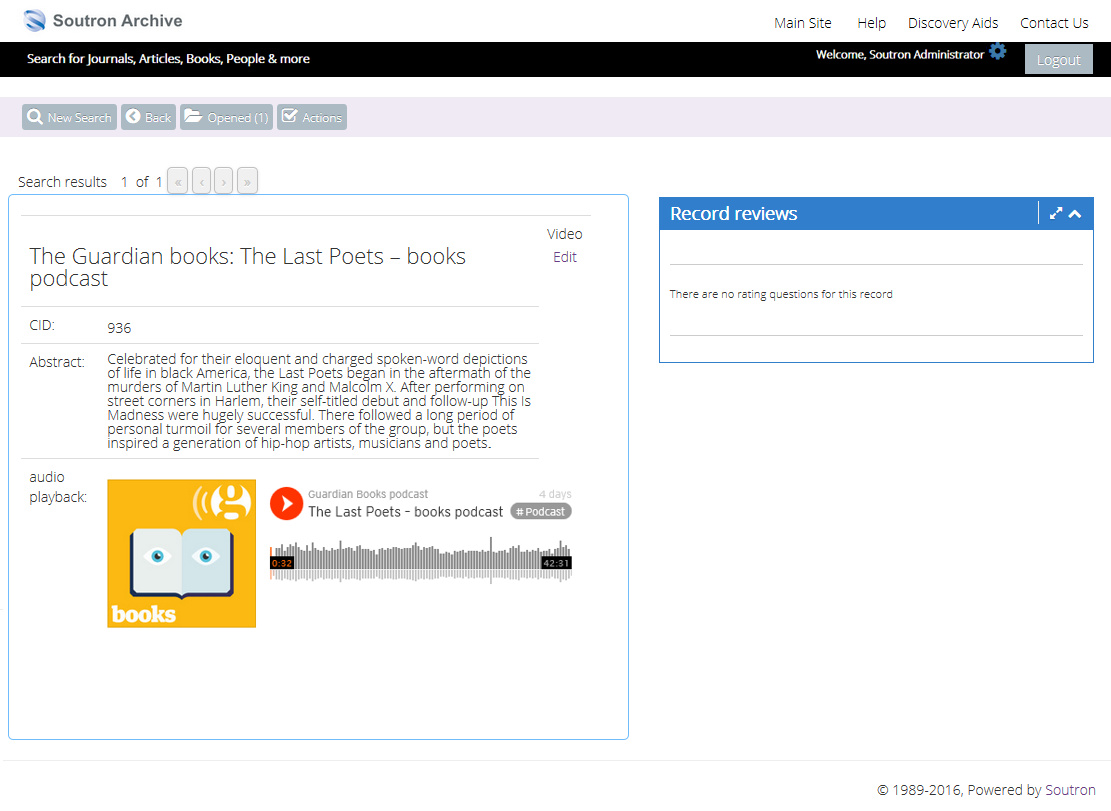Go Back to the previous page
Viewport: 1111px width, 811px height.
click(x=148, y=118)
